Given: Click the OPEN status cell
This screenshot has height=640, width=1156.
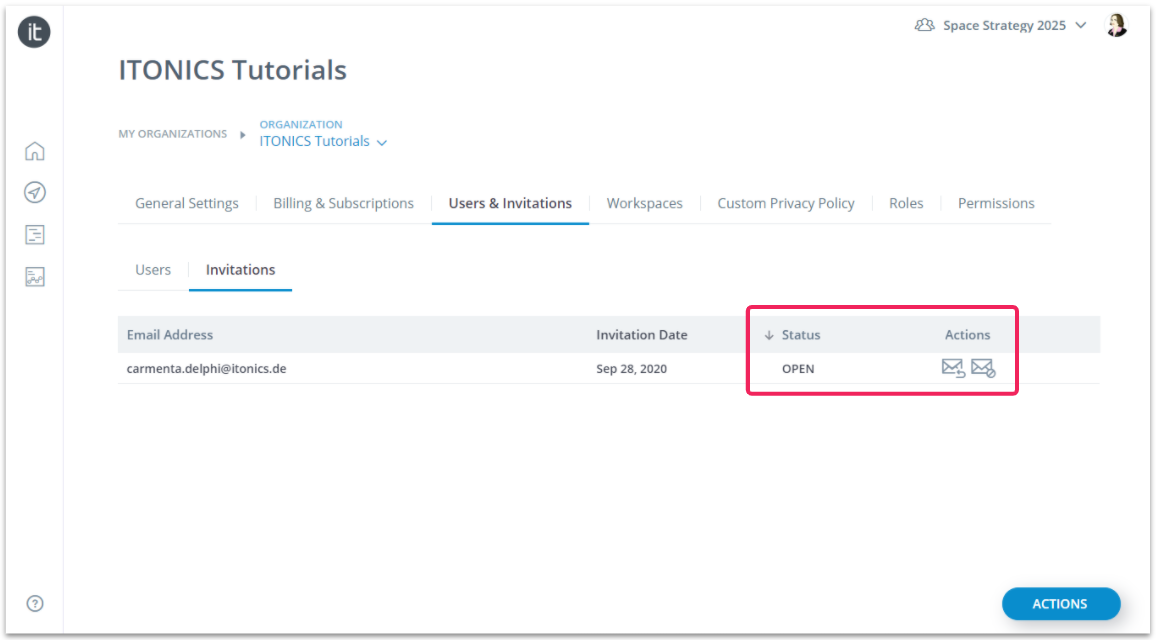Looking at the screenshot, I should click(x=798, y=369).
